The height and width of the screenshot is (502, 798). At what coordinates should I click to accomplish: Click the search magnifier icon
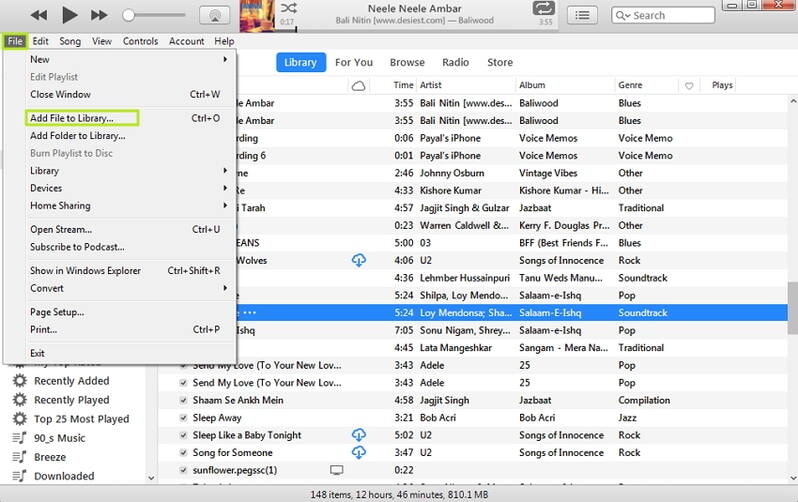point(620,15)
